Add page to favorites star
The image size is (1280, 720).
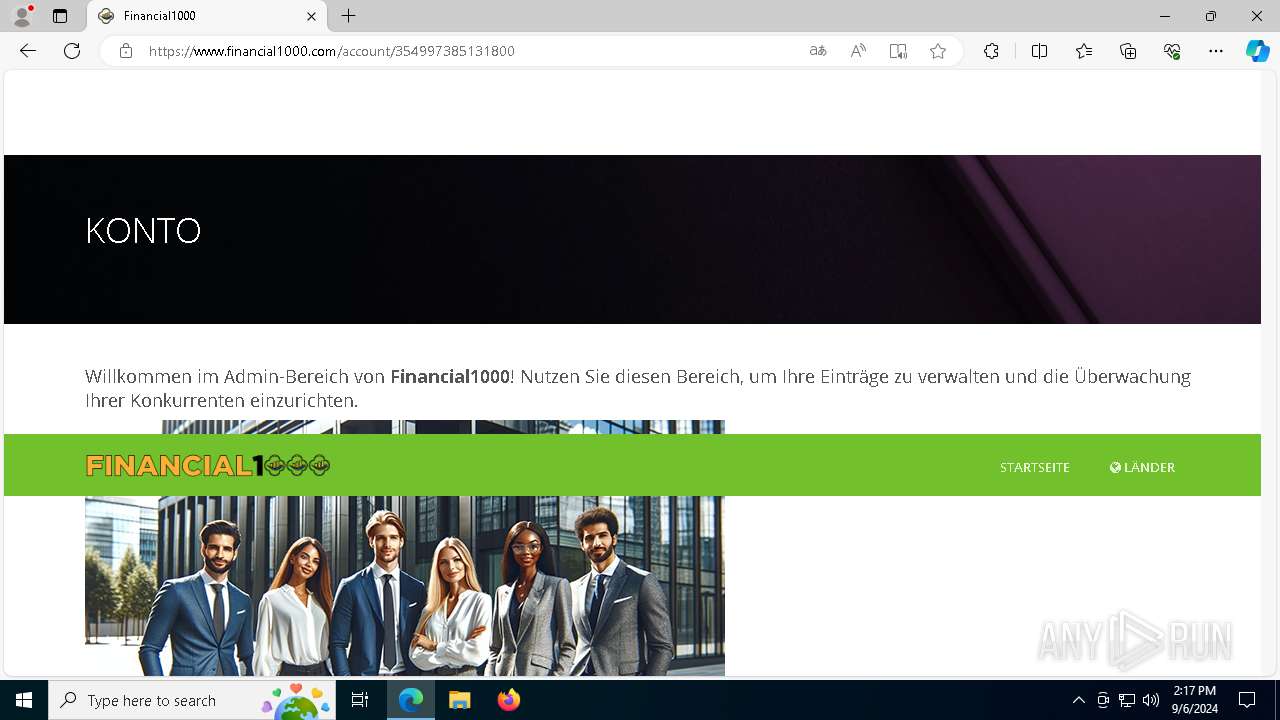[938, 51]
